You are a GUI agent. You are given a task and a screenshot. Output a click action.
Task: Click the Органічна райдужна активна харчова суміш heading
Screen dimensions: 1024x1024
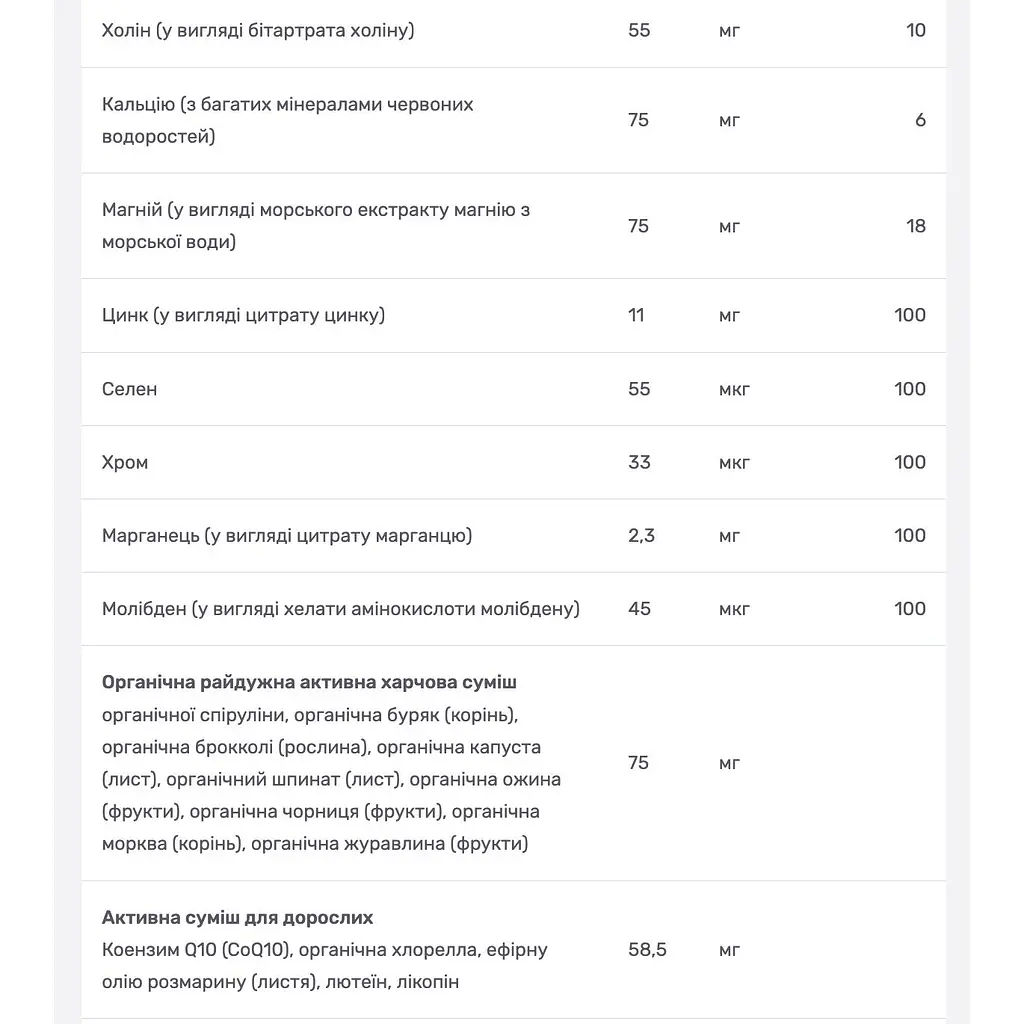(309, 682)
